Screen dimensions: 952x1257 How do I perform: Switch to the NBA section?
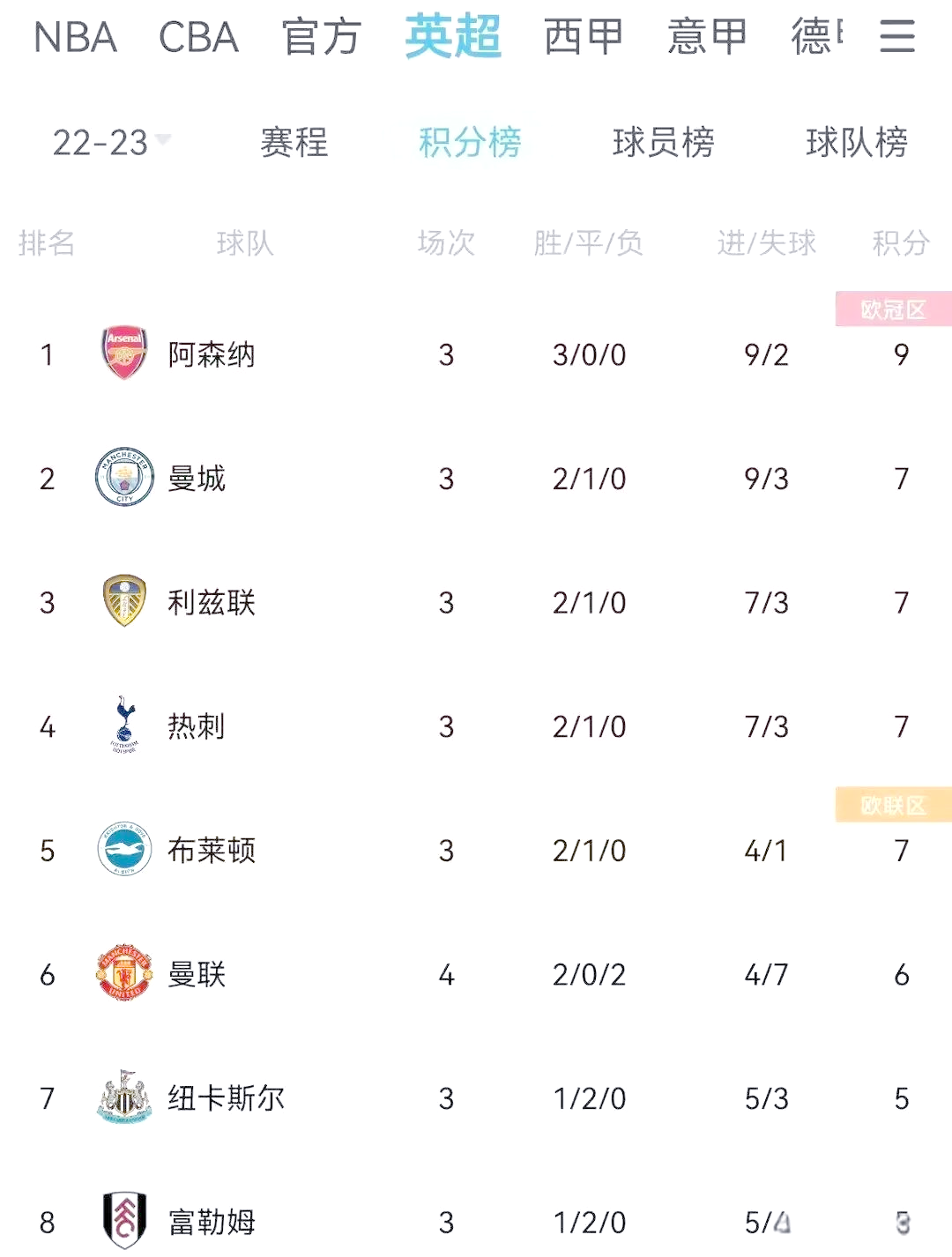75,37
